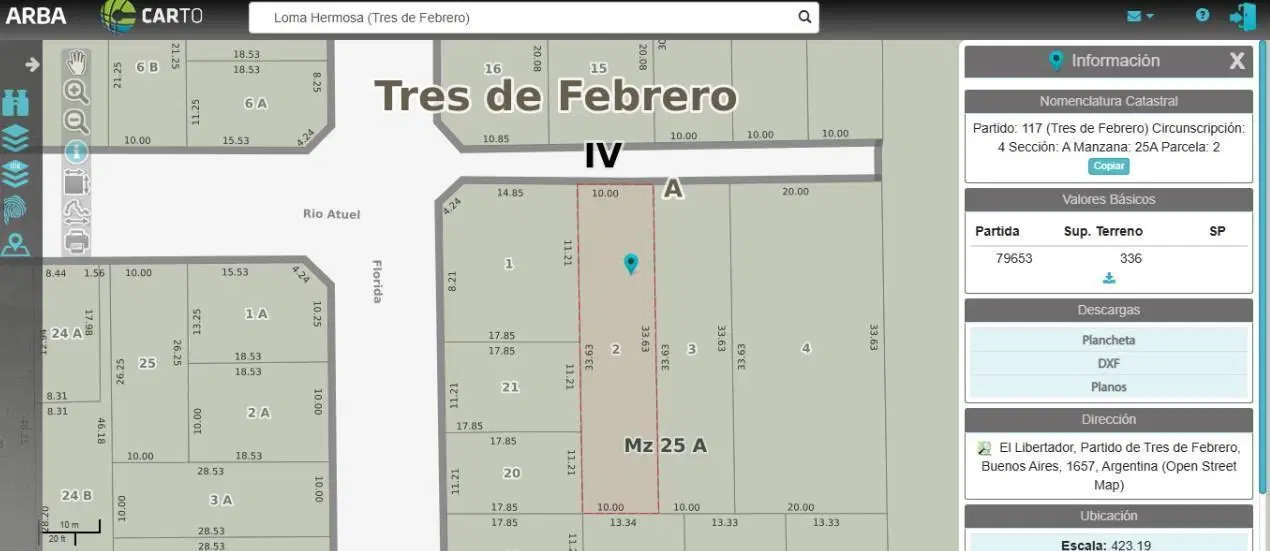Close the Información panel
The image size is (1270, 551).
pos(1237,61)
